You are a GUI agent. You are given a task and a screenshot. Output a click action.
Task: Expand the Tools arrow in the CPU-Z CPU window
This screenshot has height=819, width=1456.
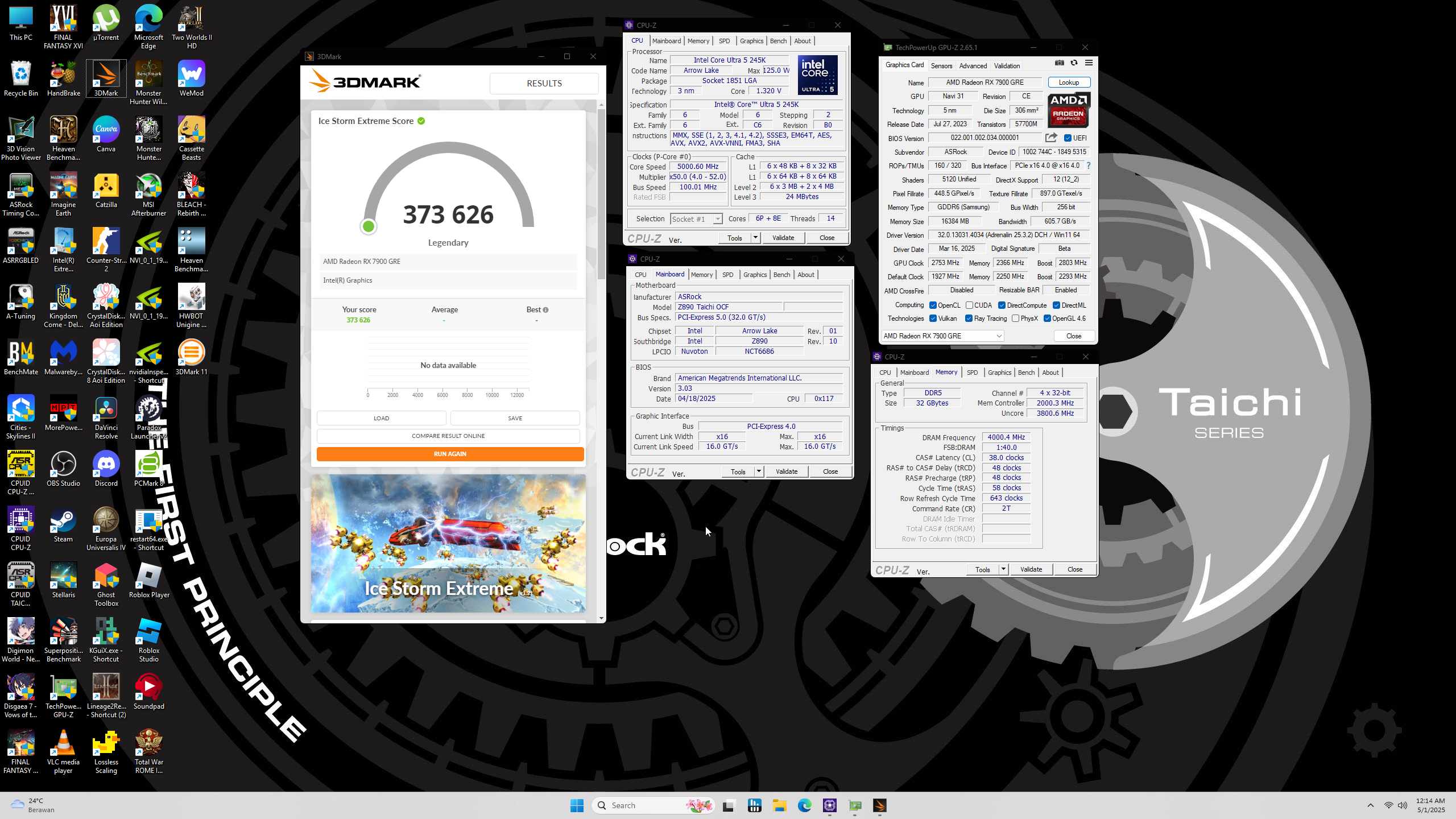(x=755, y=238)
